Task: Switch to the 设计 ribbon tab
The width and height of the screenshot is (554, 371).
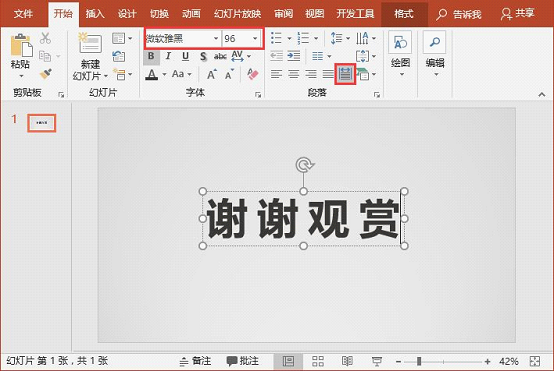Action: pyautogui.click(x=126, y=14)
